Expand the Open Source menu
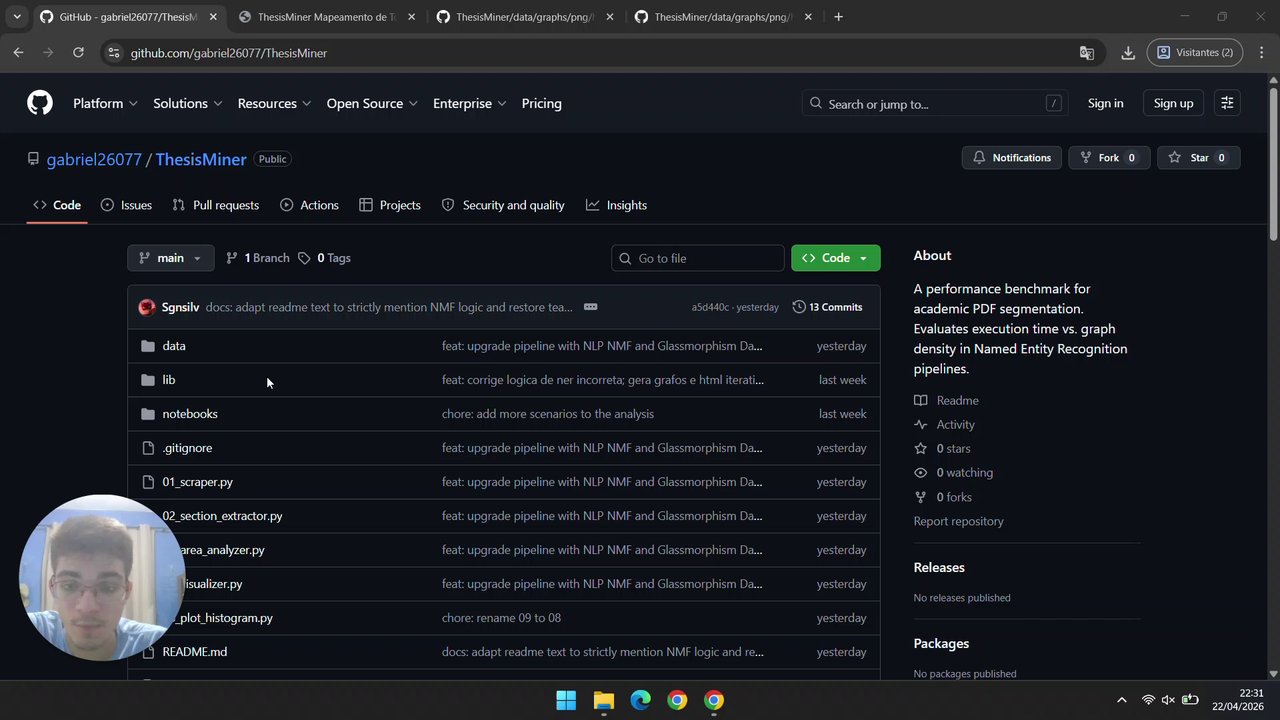Image resolution: width=1280 pixels, height=720 pixels. click(372, 103)
